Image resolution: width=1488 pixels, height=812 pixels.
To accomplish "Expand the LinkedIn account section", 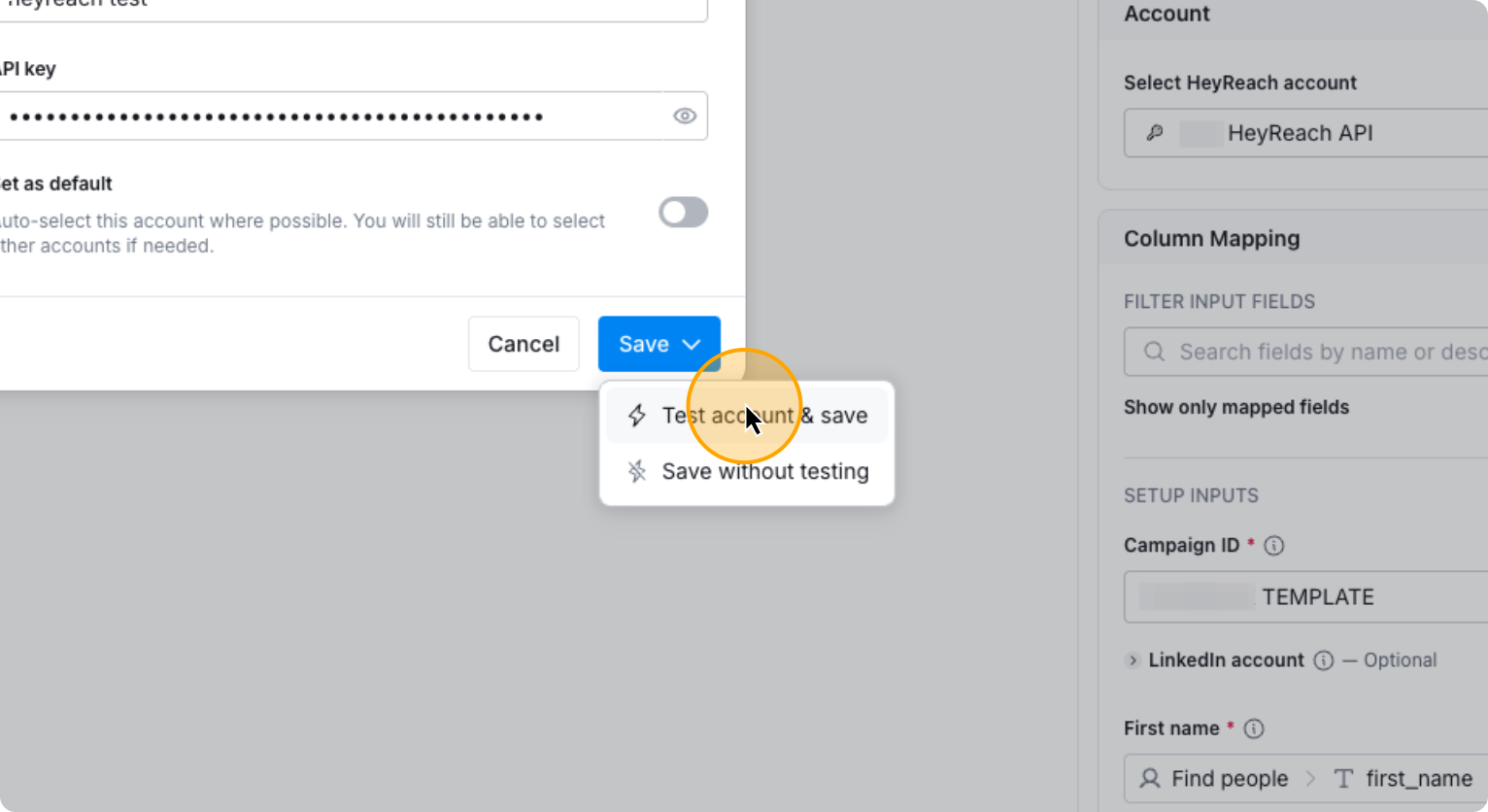I will pyautogui.click(x=1133, y=660).
